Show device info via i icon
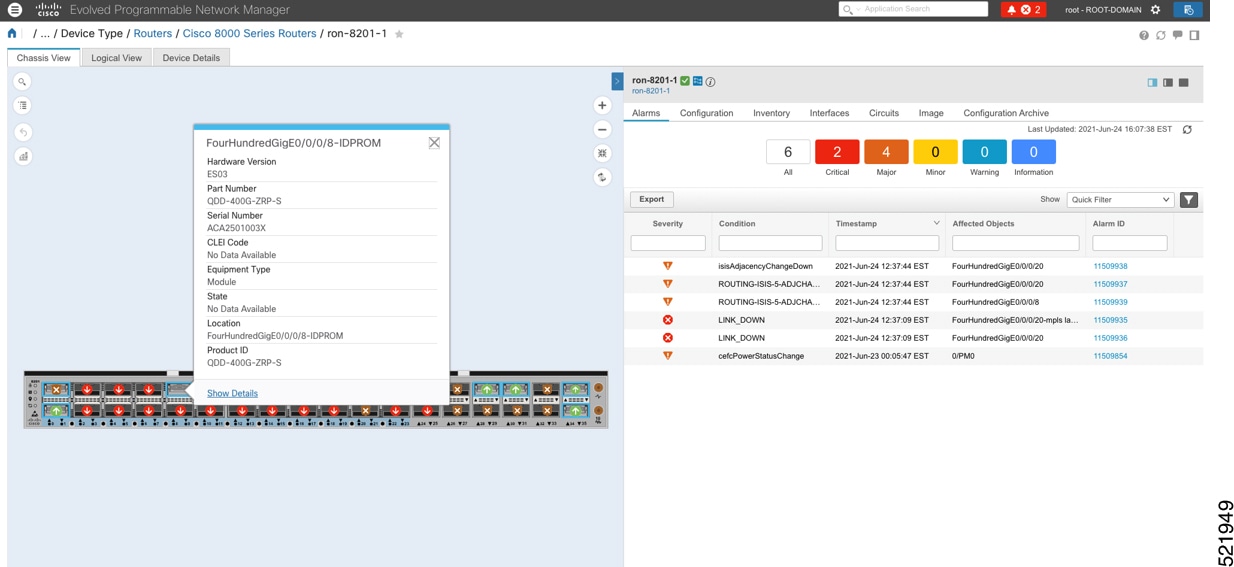The height and width of the screenshot is (567, 1234). [x=710, y=82]
